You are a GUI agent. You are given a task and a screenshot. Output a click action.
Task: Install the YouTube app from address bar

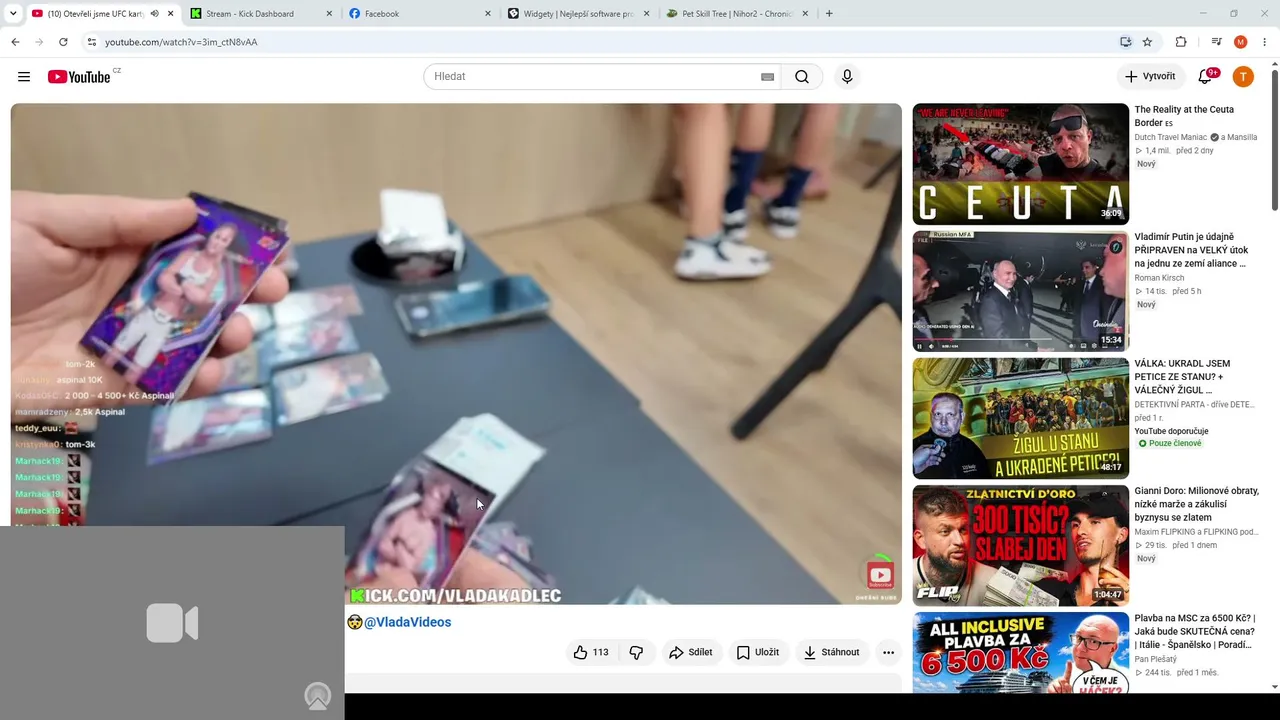[1126, 42]
